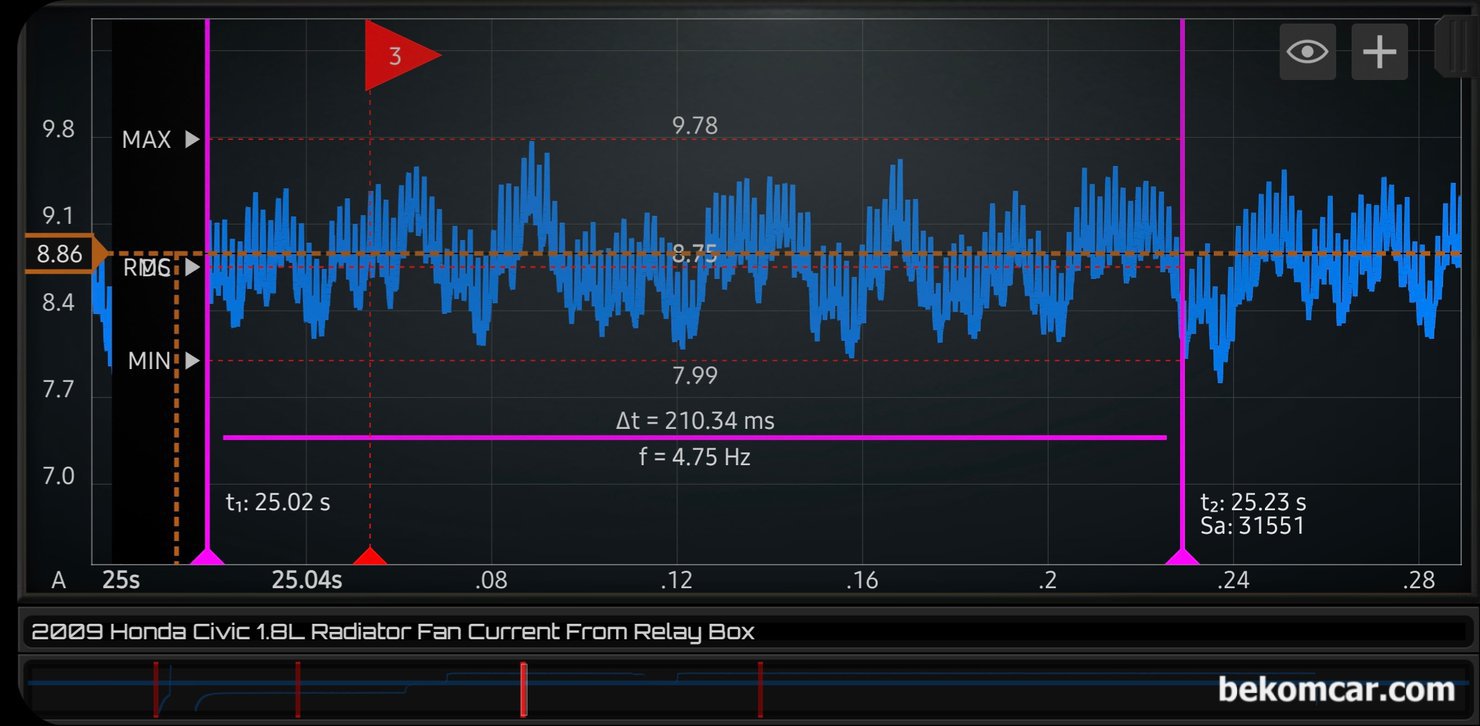The image size is (1480, 726).
Task: Open the side panel handle at top right
Action: 1456,45
